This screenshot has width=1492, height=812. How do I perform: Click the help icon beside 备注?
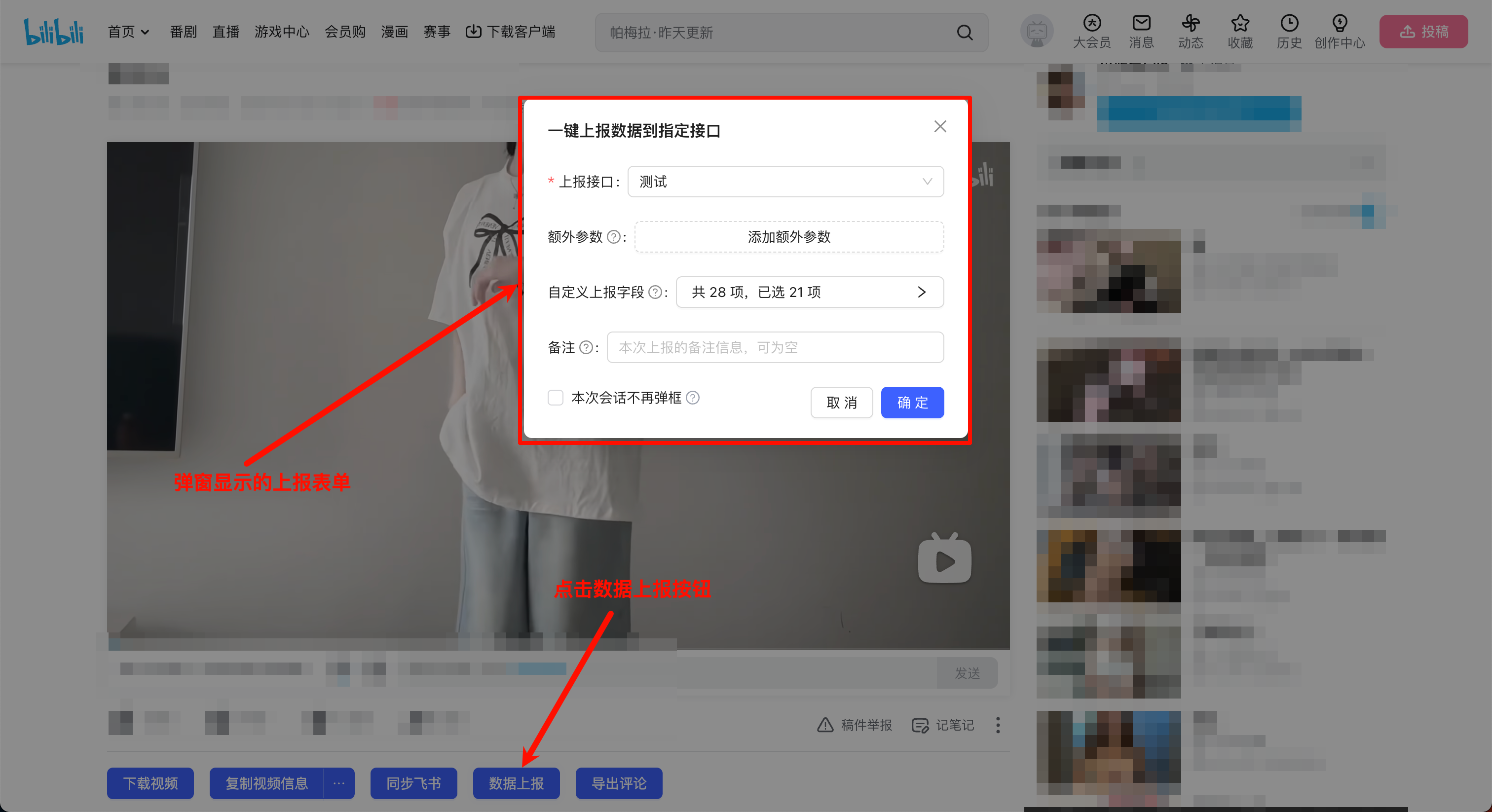point(587,347)
